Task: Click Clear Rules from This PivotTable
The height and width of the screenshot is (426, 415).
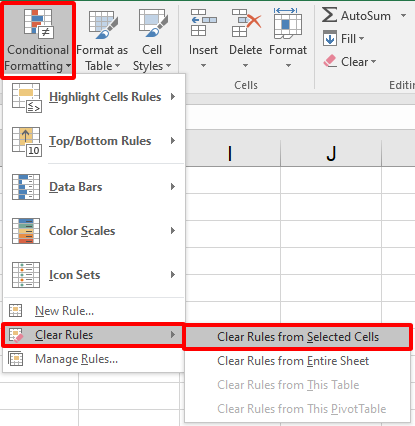Action: (298, 409)
